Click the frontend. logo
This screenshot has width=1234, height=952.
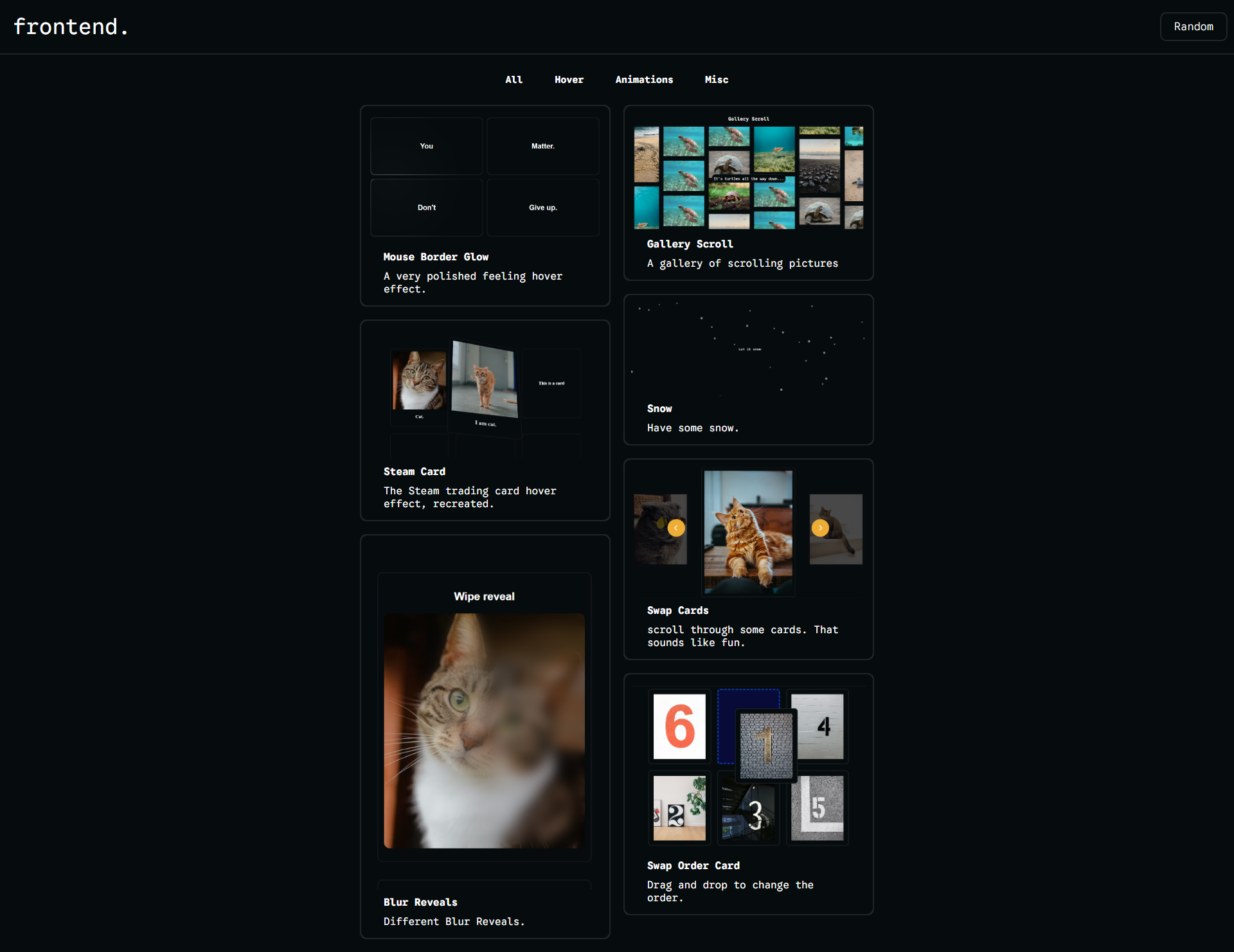(x=71, y=27)
